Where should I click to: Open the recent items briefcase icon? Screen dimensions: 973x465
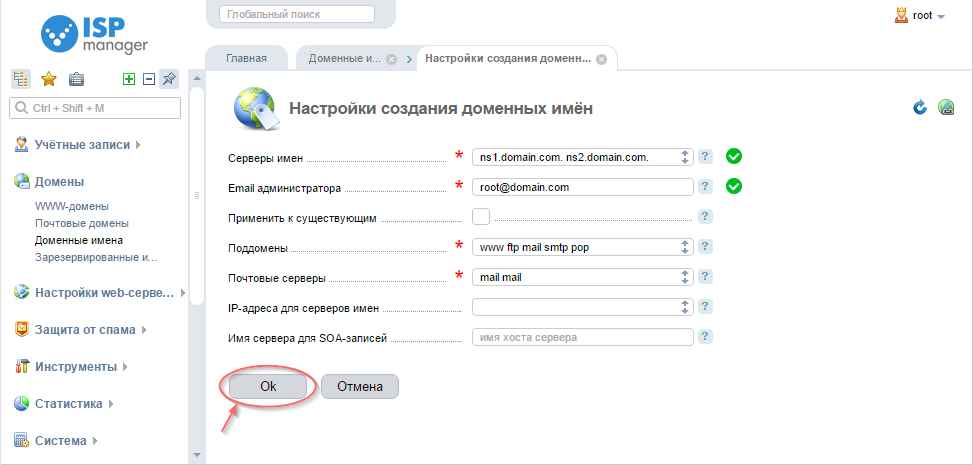click(x=76, y=79)
